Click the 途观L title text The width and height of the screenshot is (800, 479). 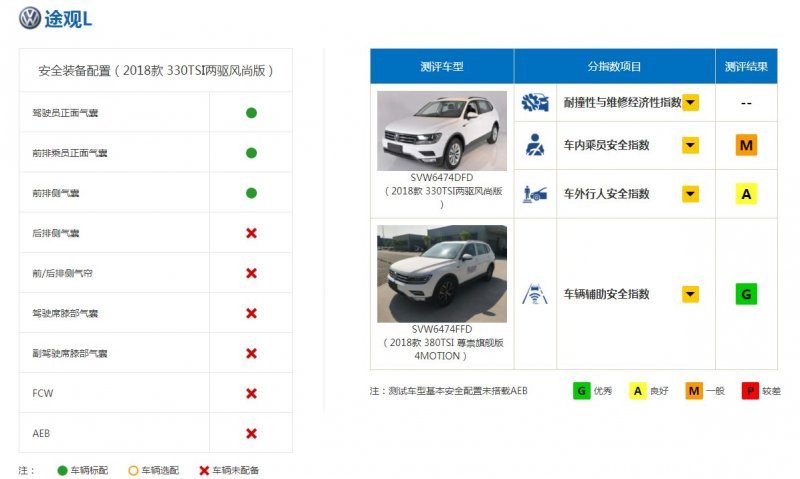pyautogui.click(x=72, y=18)
